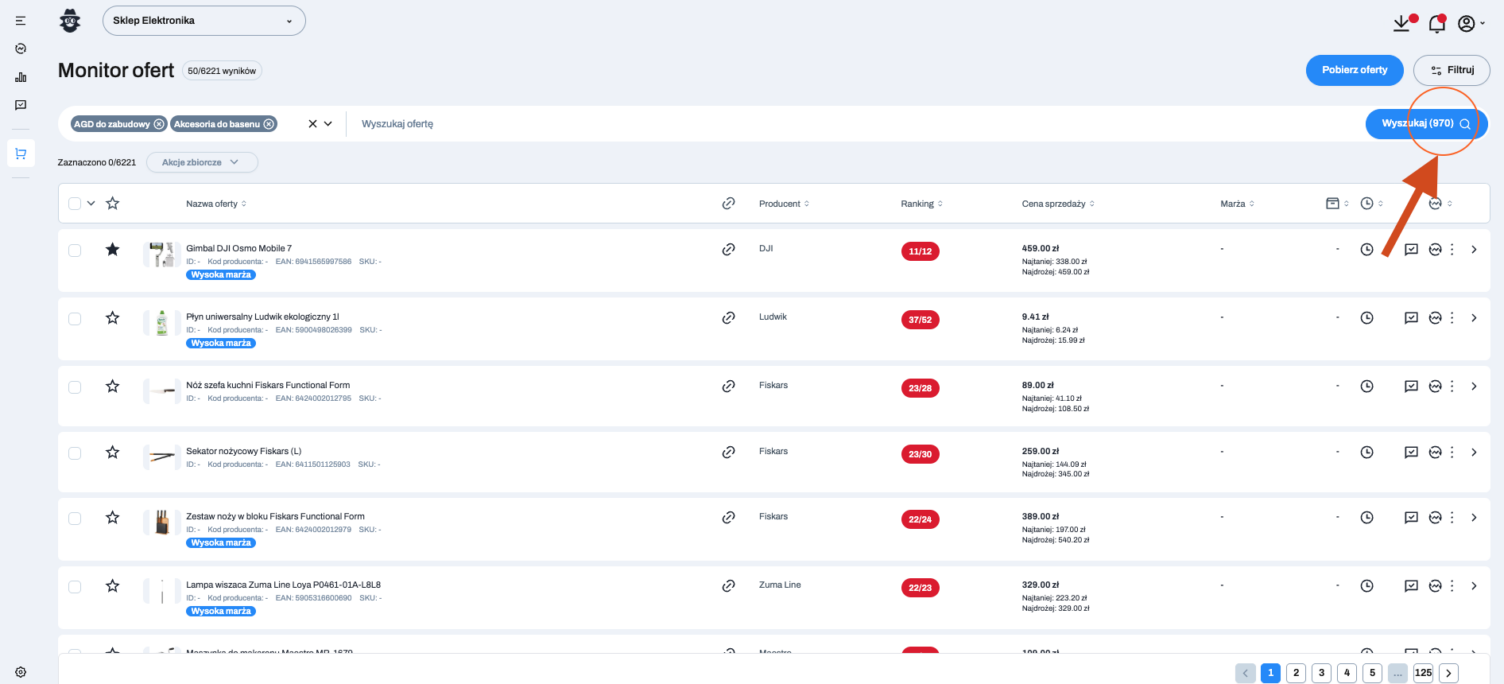The image size is (1504, 684).
Task: Click the shopping cart icon in left sidebar
Action: (20, 153)
